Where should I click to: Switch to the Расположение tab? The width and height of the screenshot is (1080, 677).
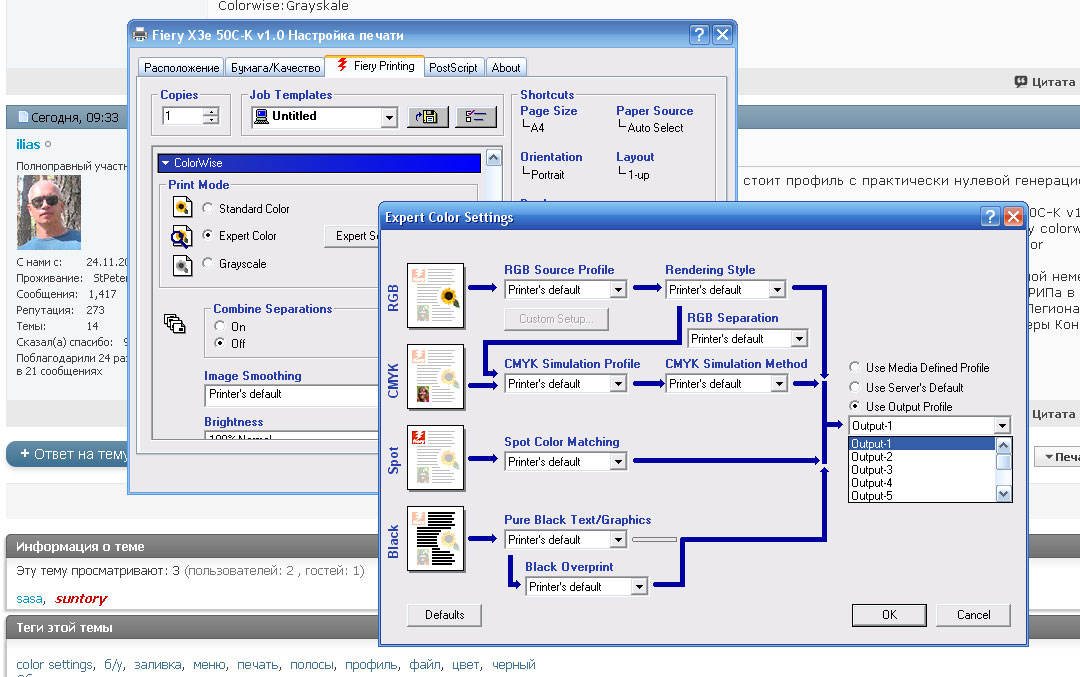click(181, 67)
